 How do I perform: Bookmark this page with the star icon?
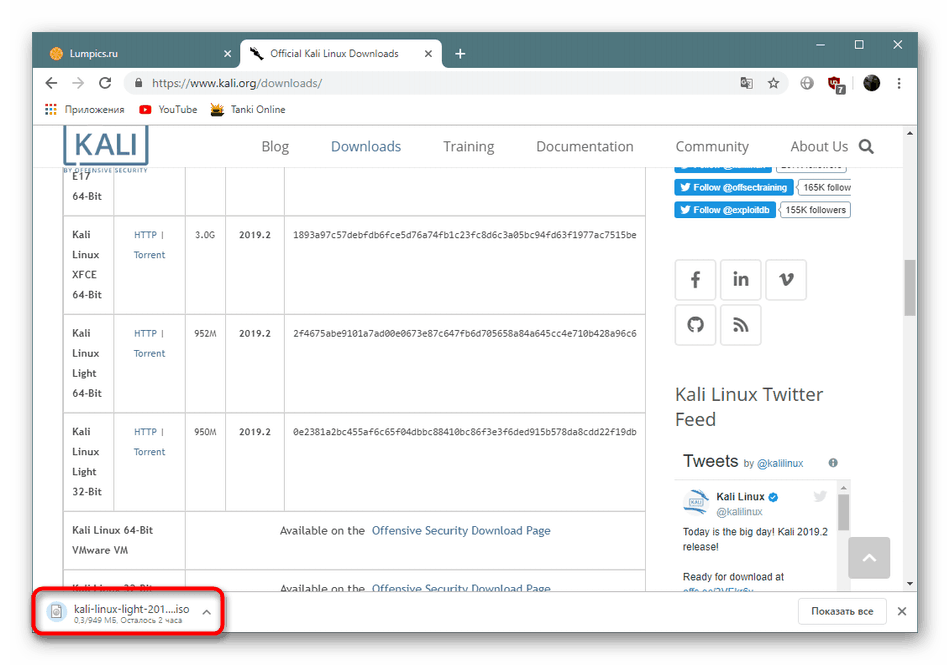(773, 83)
